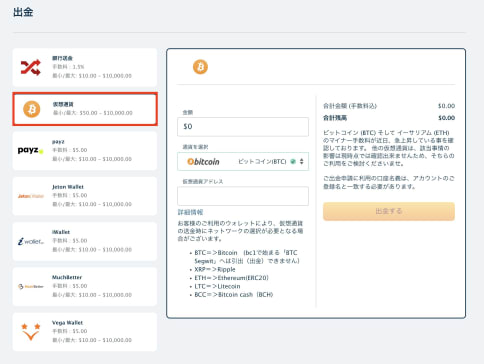Click the Vega Wallet stars logo
The image size is (484, 364).
point(31,332)
